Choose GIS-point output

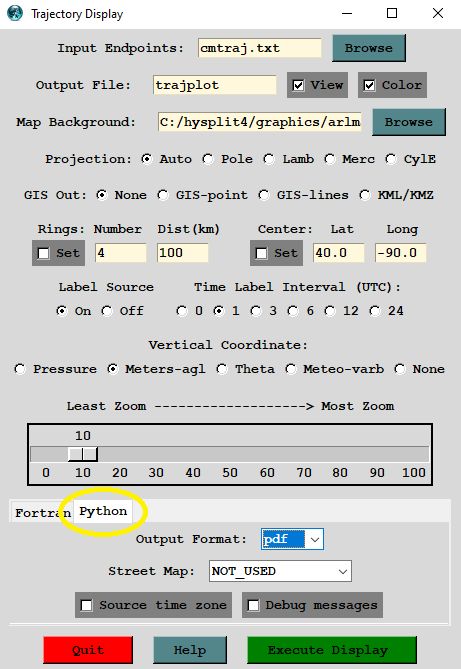(x=163, y=195)
